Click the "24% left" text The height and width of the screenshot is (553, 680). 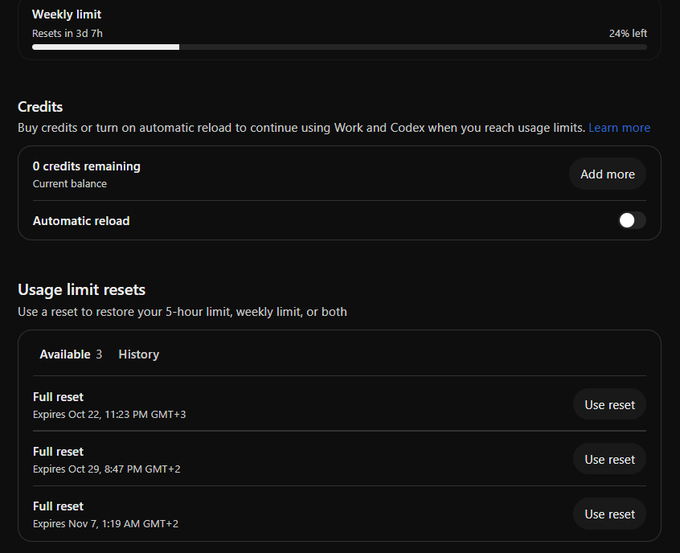coord(628,33)
